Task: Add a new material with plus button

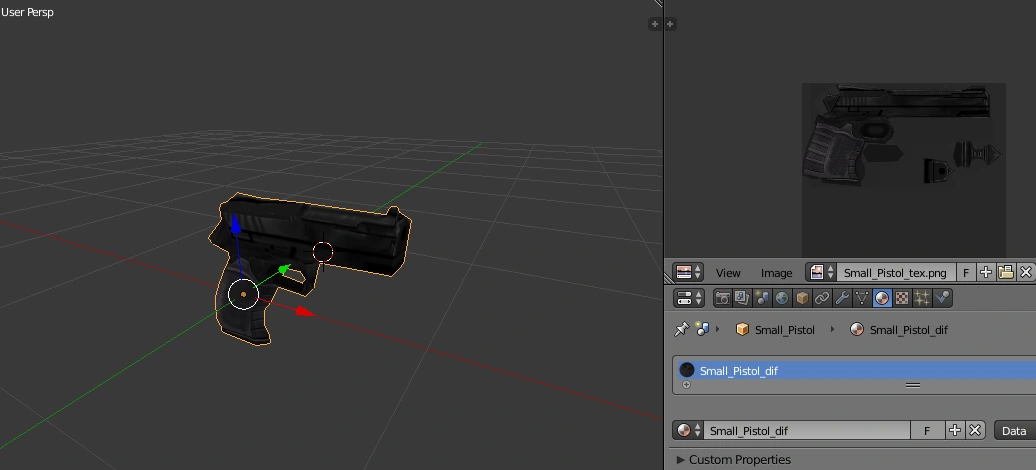Action: (955, 430)
